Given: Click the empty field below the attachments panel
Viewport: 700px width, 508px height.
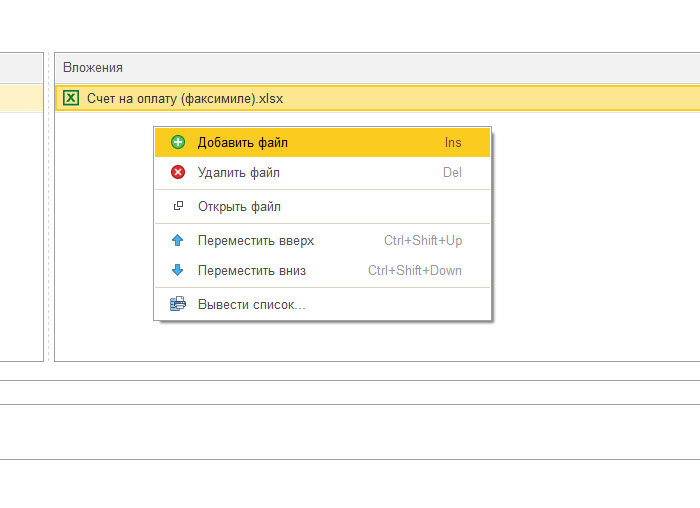Looking at the screenshot, I should coord(350,393).
